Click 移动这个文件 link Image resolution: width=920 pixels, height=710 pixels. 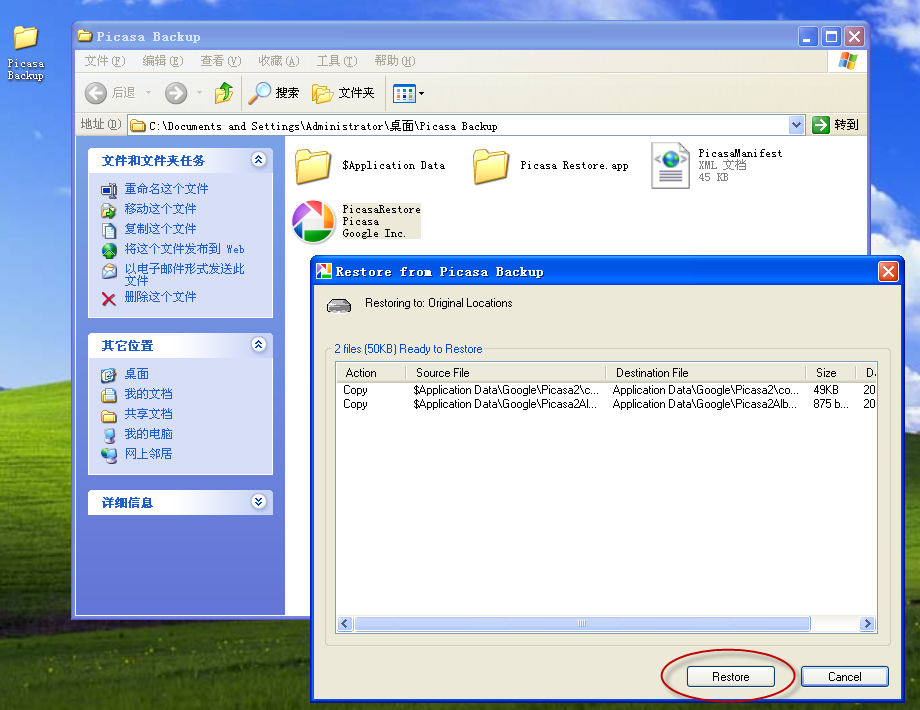pos(160,209)
